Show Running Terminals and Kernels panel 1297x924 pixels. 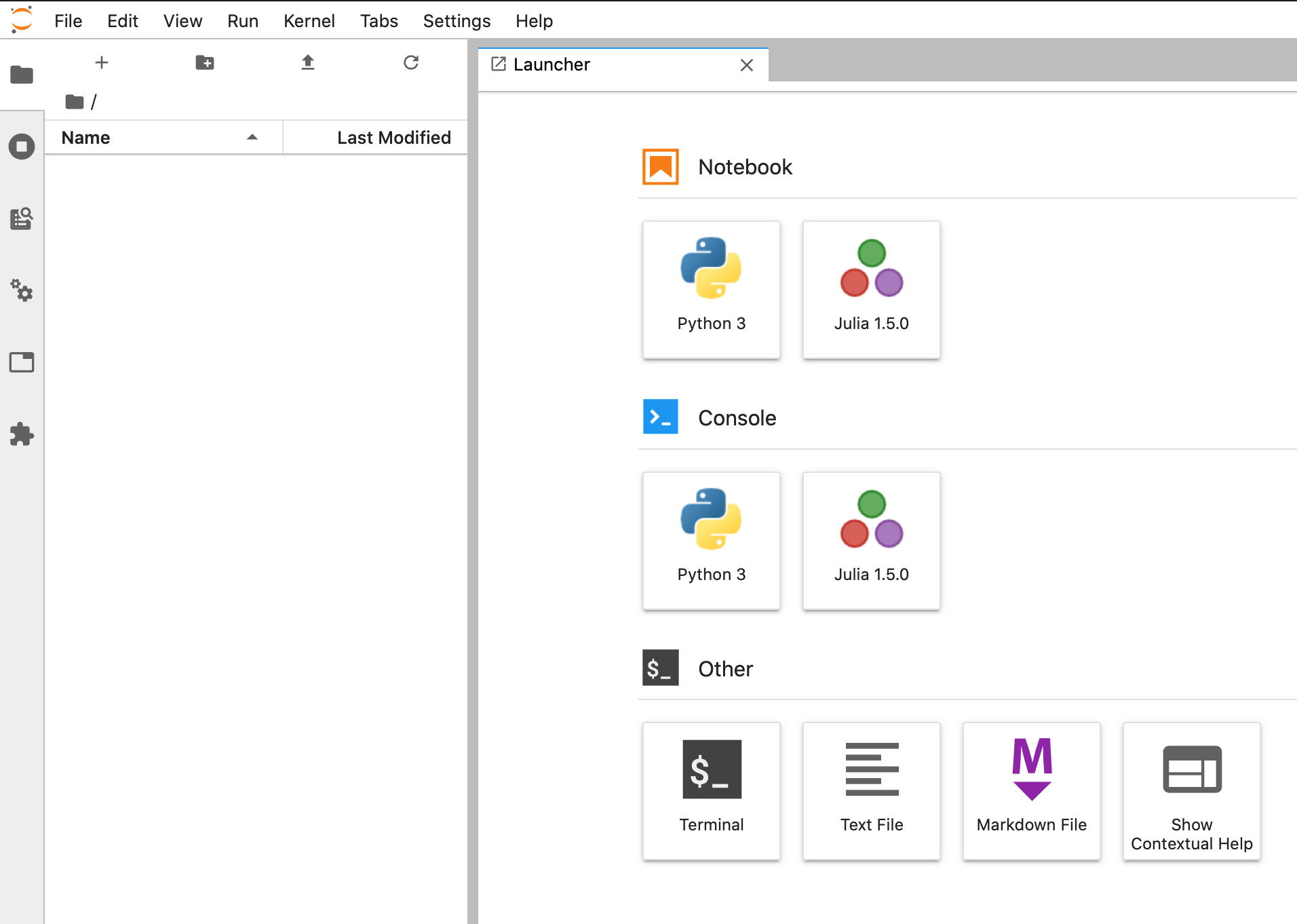(22, 147)
